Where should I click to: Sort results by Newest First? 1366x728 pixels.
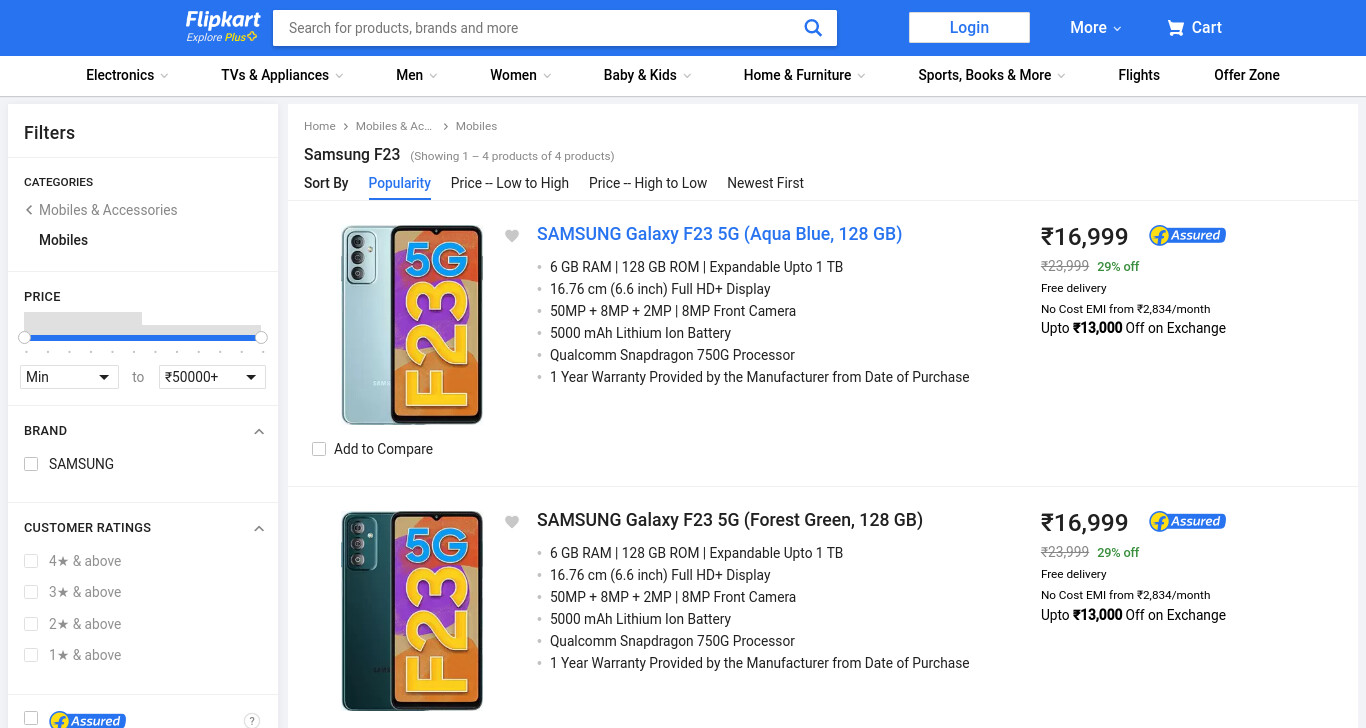tap(765, 183)
